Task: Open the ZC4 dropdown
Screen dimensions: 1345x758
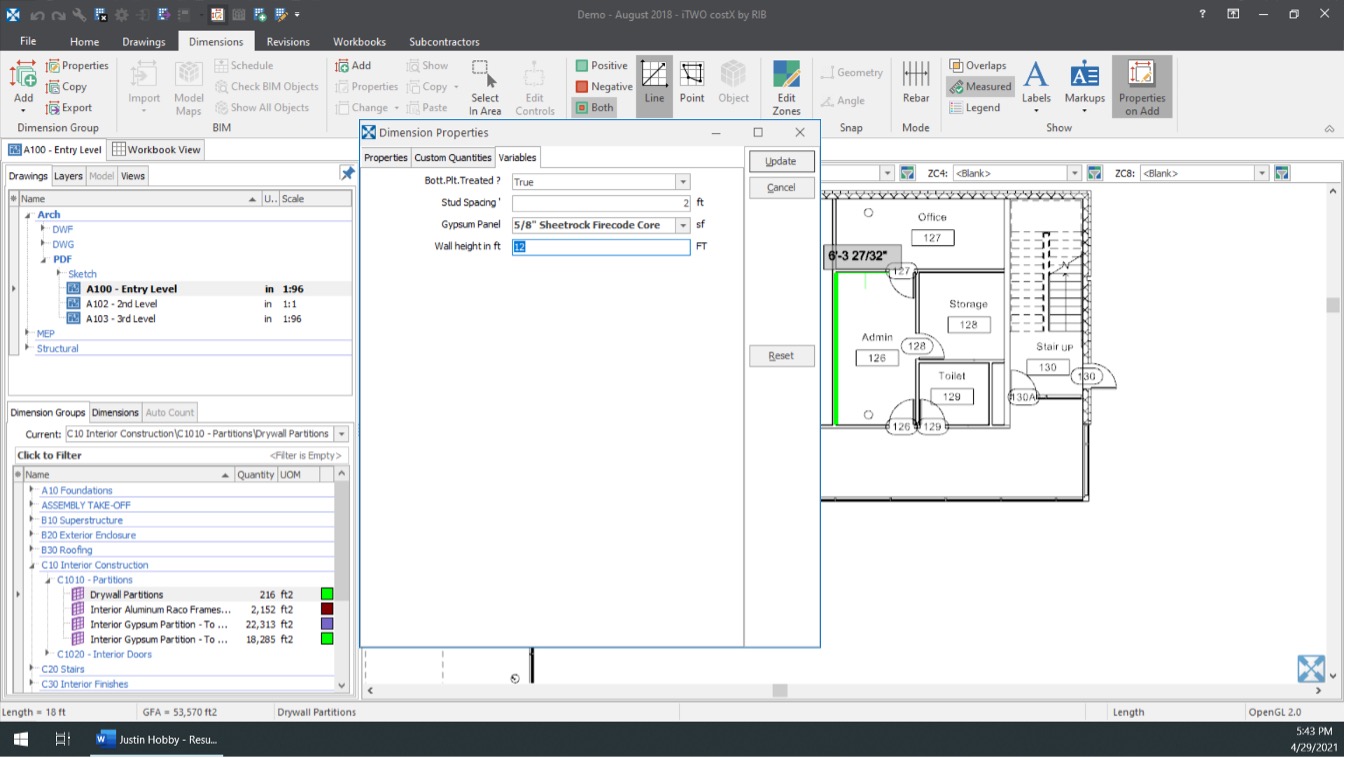Action: pos(1074,173)
